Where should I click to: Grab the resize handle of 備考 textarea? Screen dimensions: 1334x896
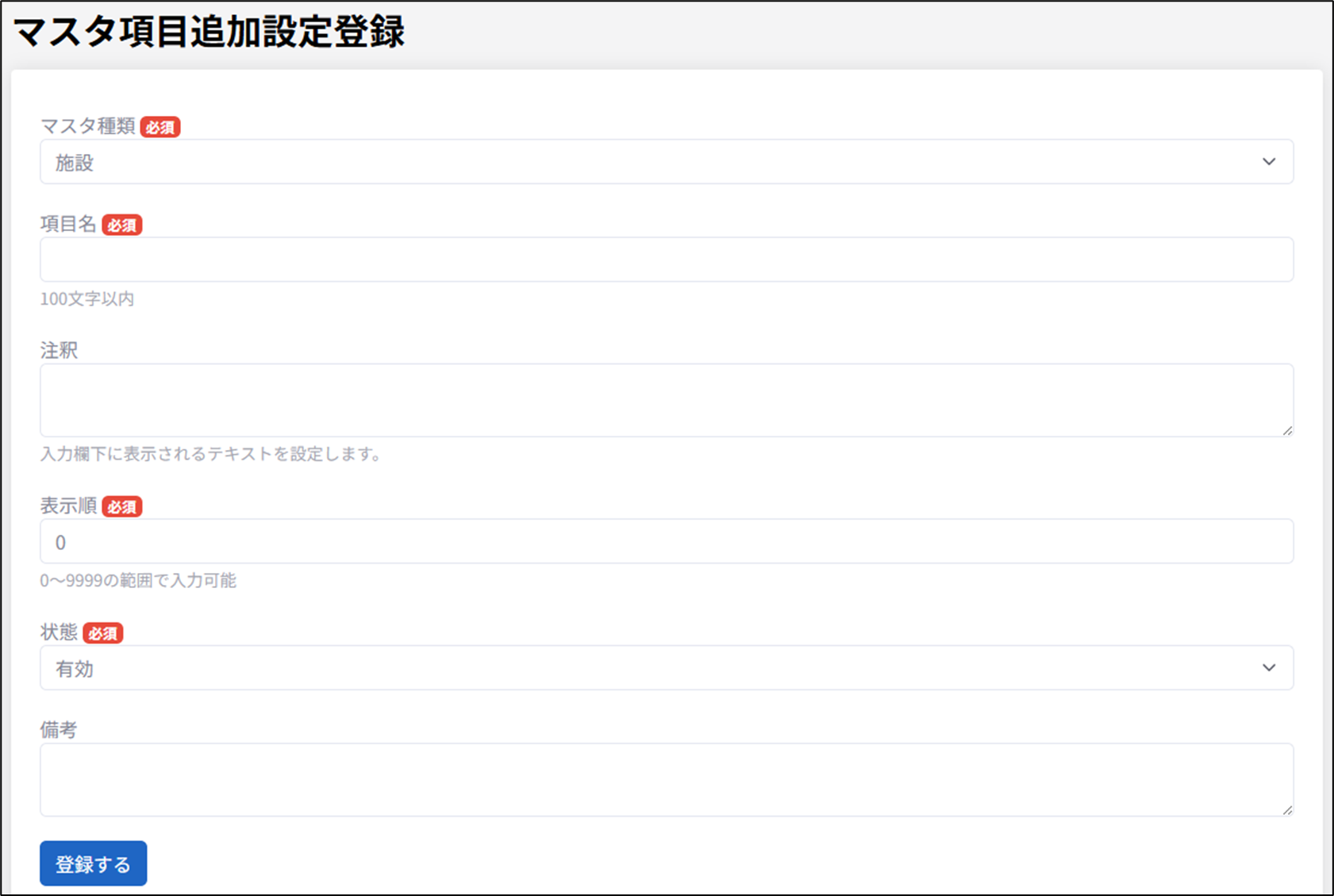pos(1286,809)
